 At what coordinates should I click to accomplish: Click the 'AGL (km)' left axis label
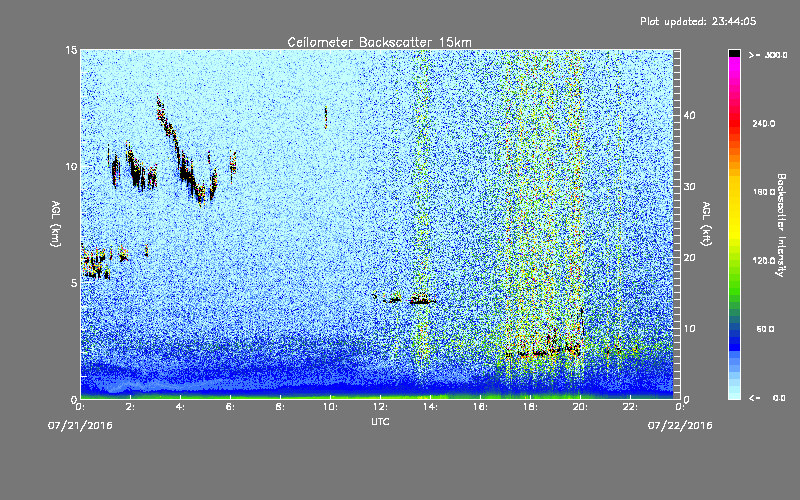56,224
